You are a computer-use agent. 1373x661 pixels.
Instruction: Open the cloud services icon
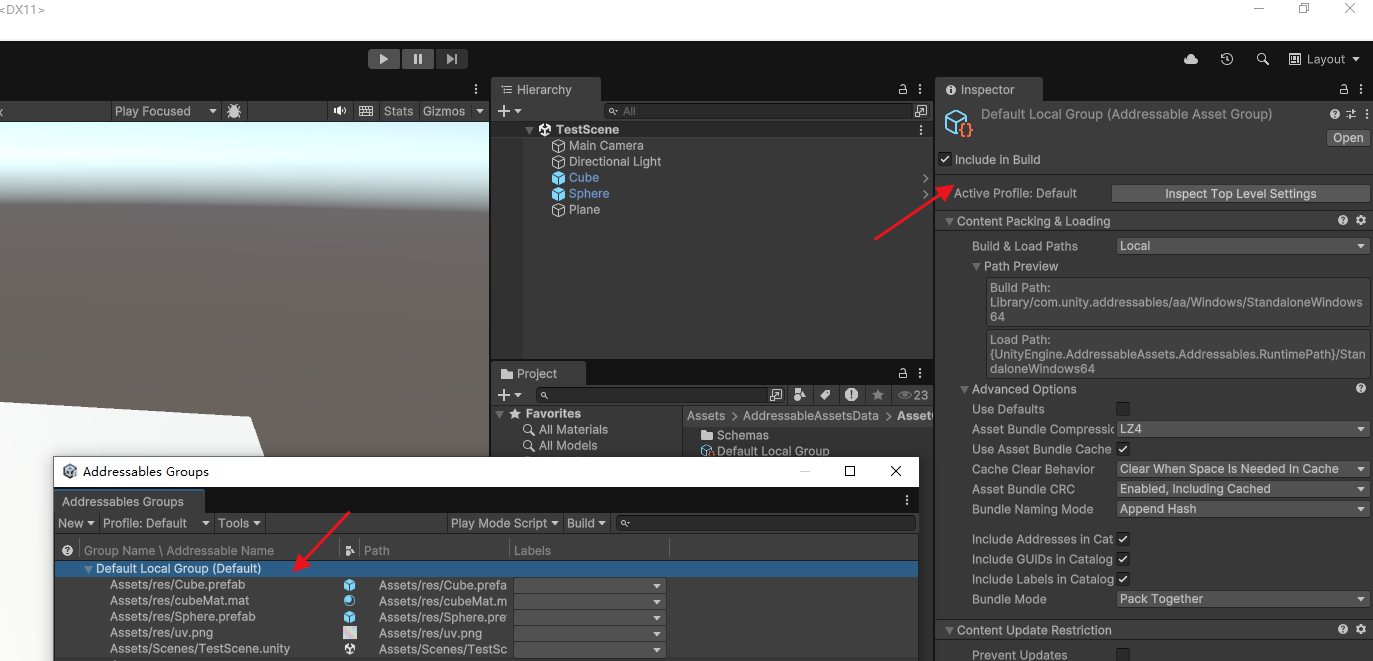[1191, 59]
